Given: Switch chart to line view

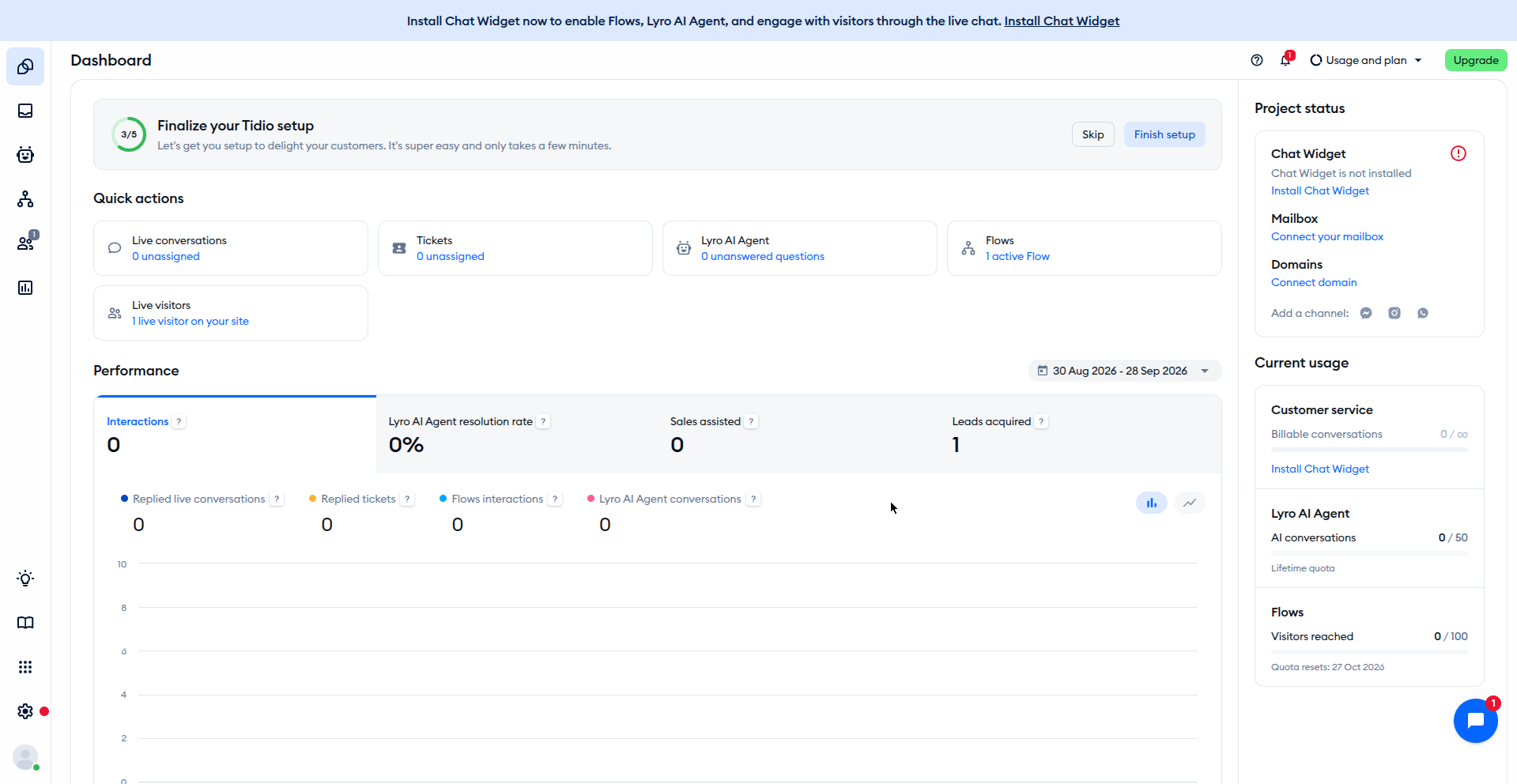Looking at the screenshot, I should (1190, 503).
